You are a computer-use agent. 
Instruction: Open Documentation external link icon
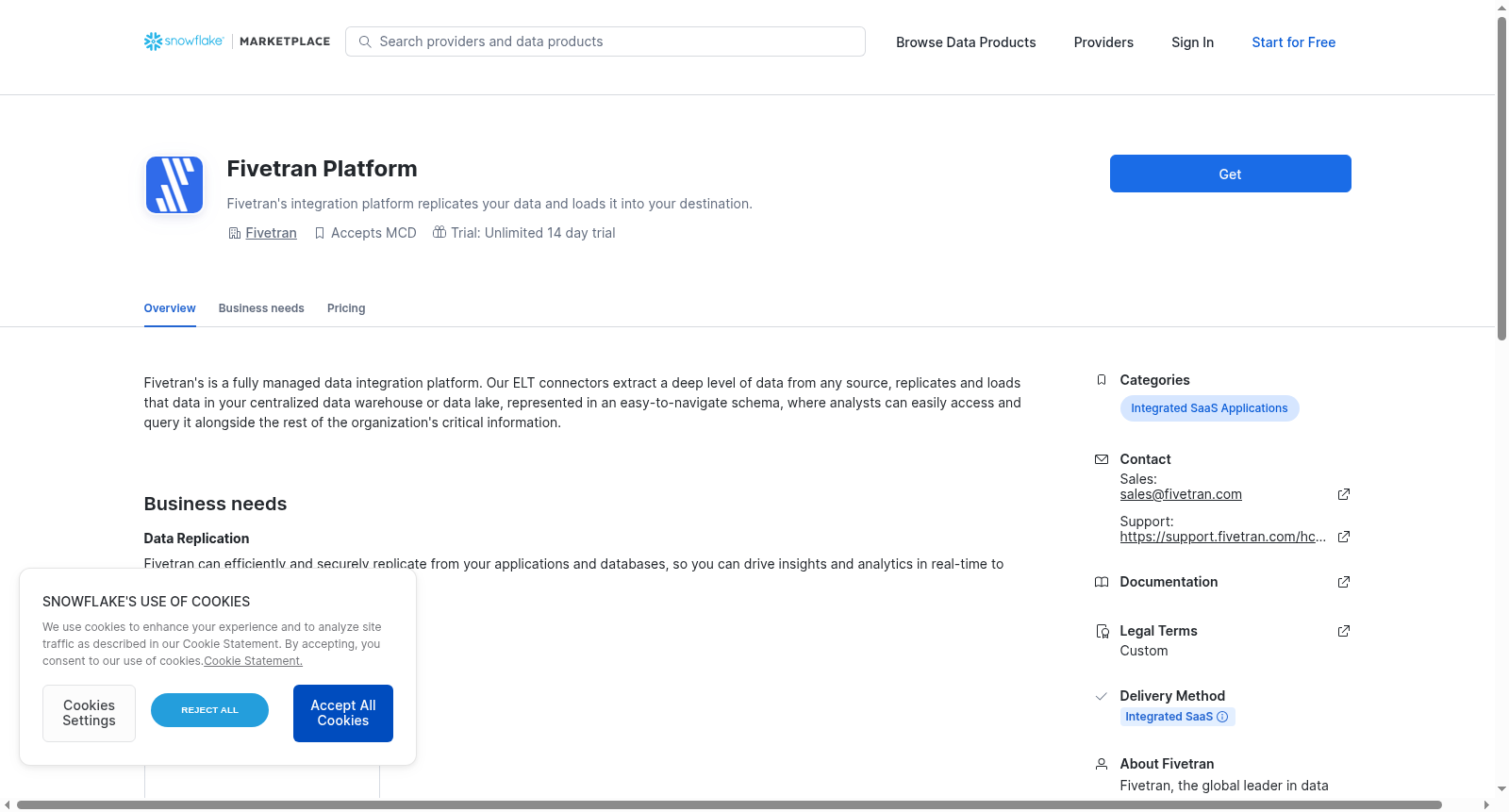click(1344, 582)
